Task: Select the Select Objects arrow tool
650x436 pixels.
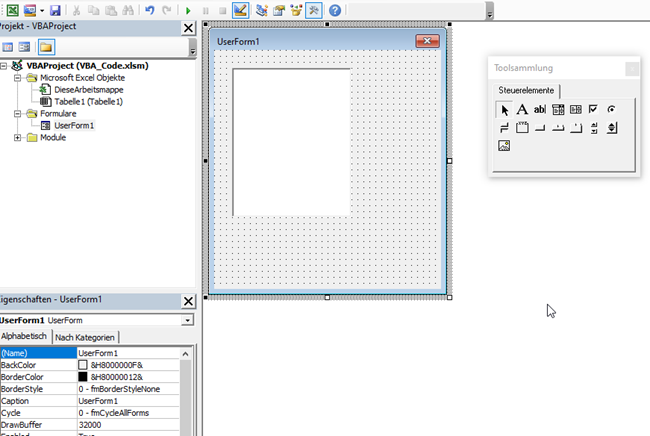Action: click(504, 110)
